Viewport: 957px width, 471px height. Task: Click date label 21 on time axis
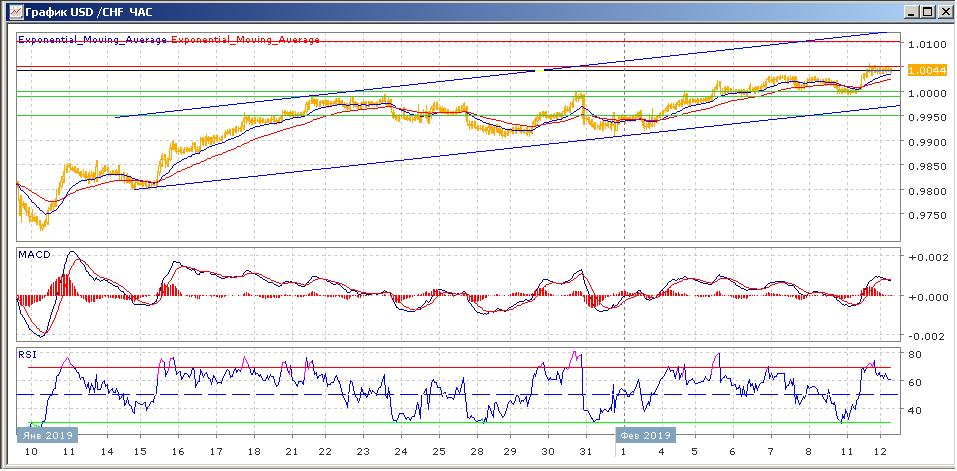click(292, 452)
